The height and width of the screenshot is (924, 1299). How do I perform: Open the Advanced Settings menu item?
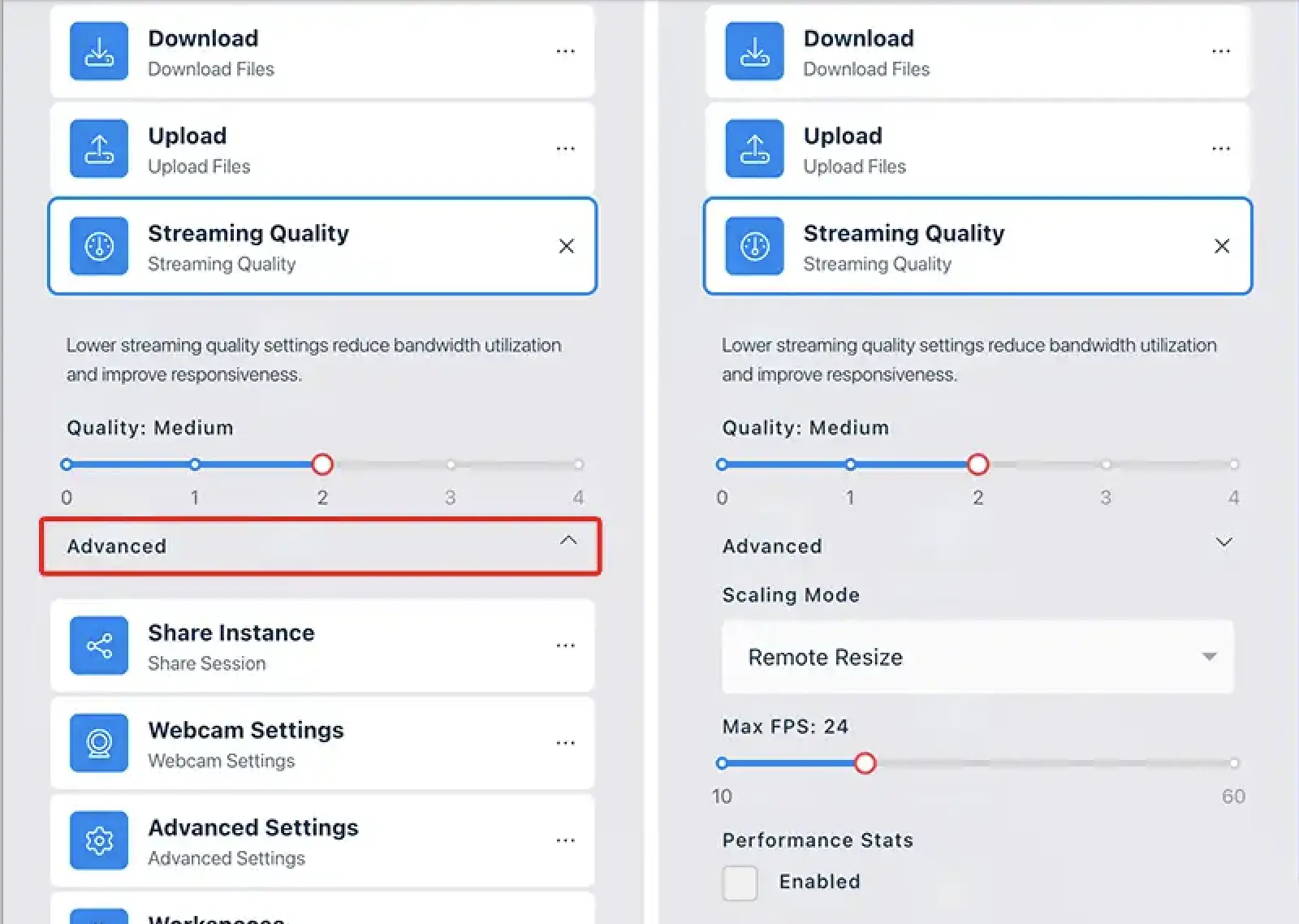tap(253, 840)
